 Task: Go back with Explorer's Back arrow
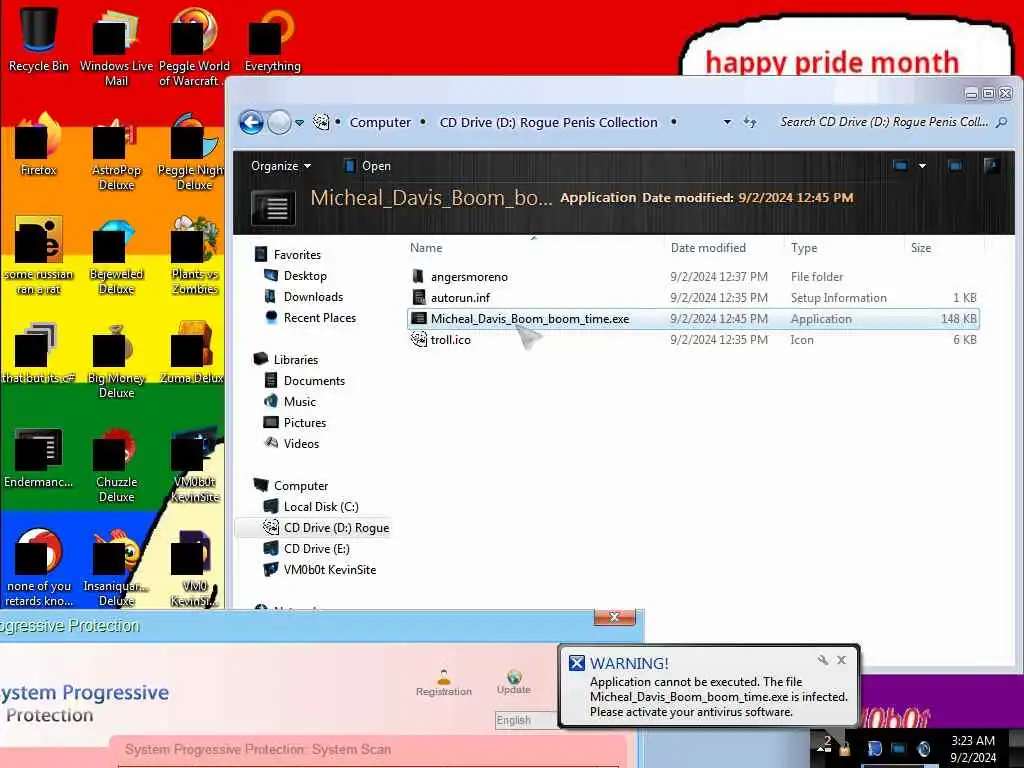tap(251, 122)
